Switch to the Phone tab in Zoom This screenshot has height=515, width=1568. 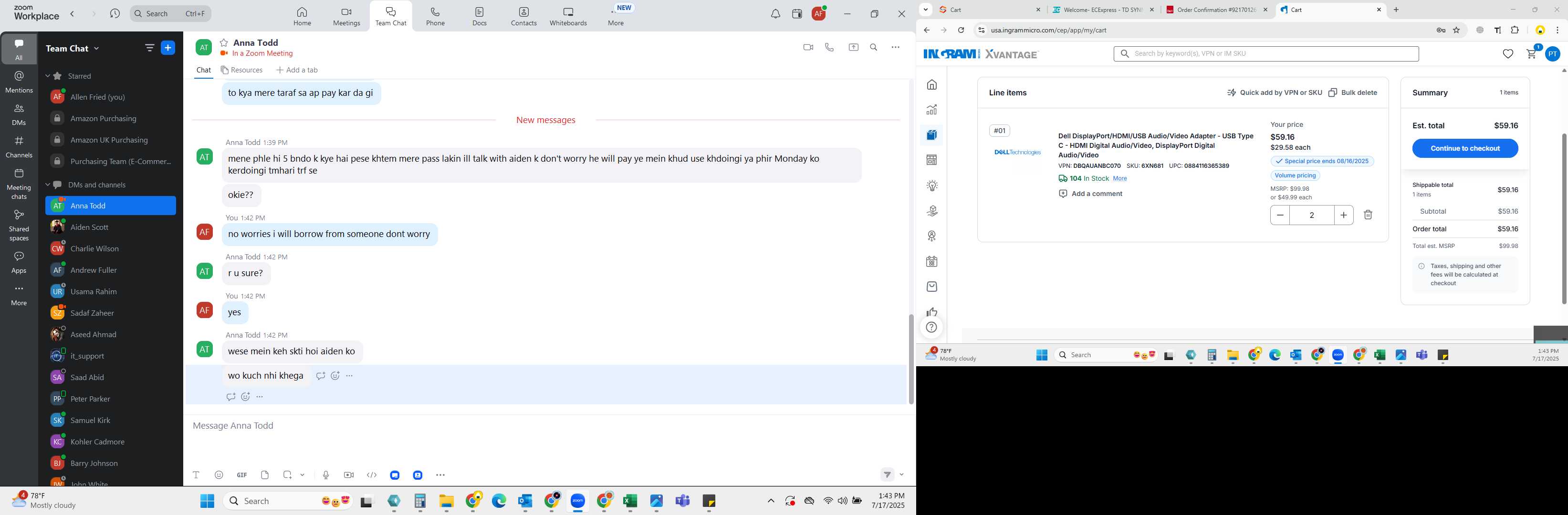pos(435,16)
